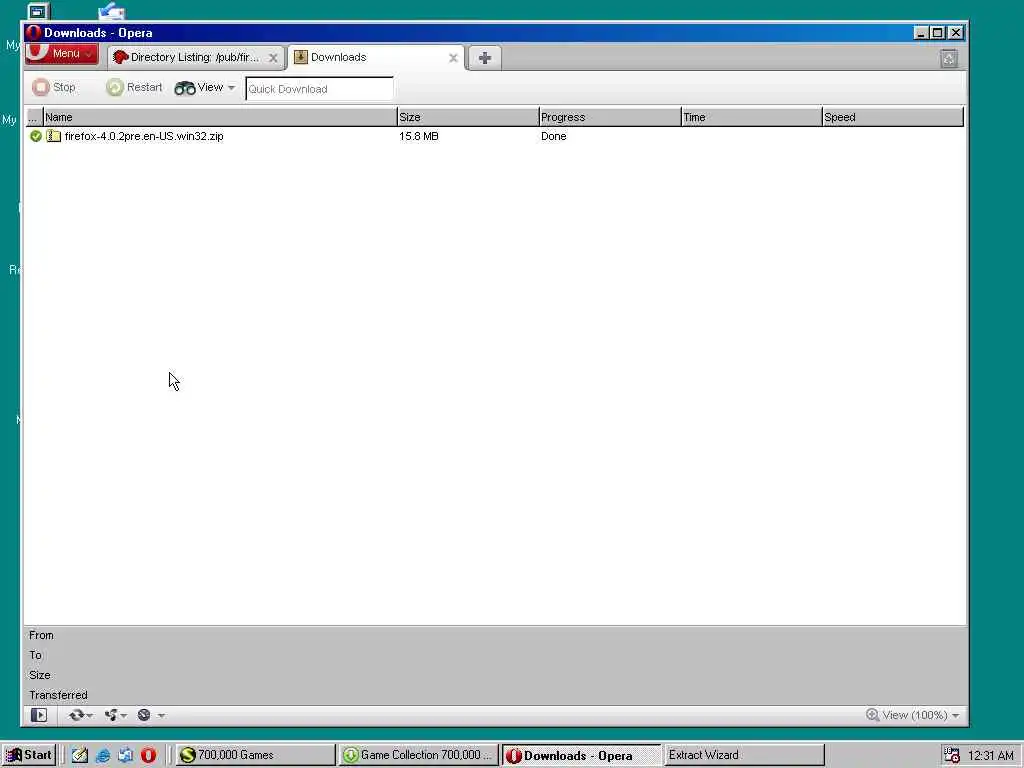Close the Directory Listing tab
The image size is (1024, 768).
273,58
